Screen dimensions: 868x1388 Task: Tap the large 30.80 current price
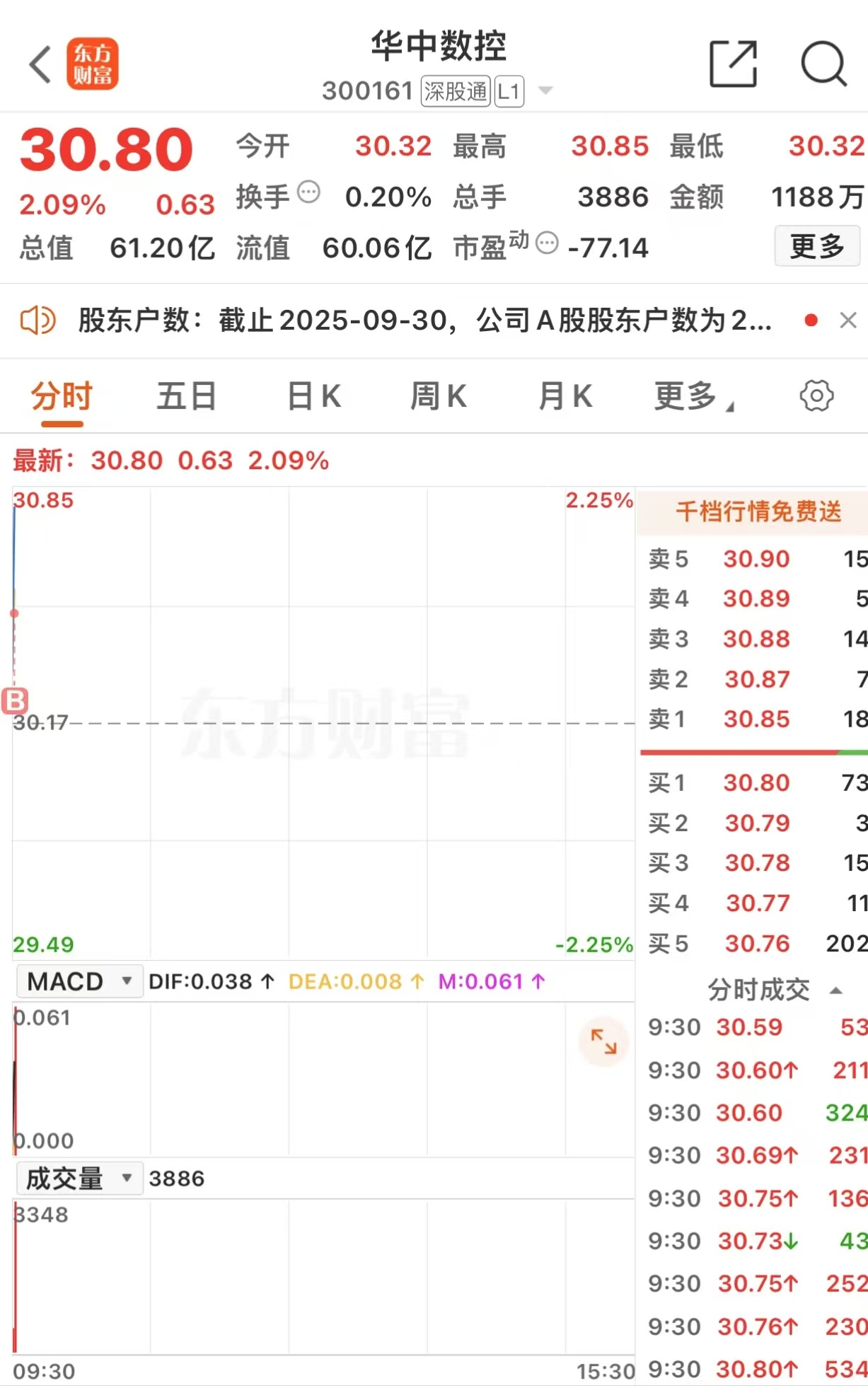(106, 150)
